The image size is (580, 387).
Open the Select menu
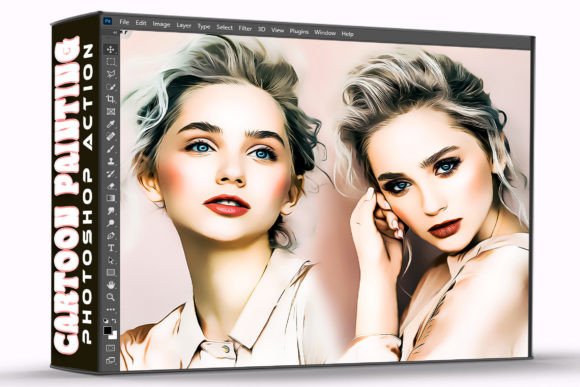pos(225,27)
